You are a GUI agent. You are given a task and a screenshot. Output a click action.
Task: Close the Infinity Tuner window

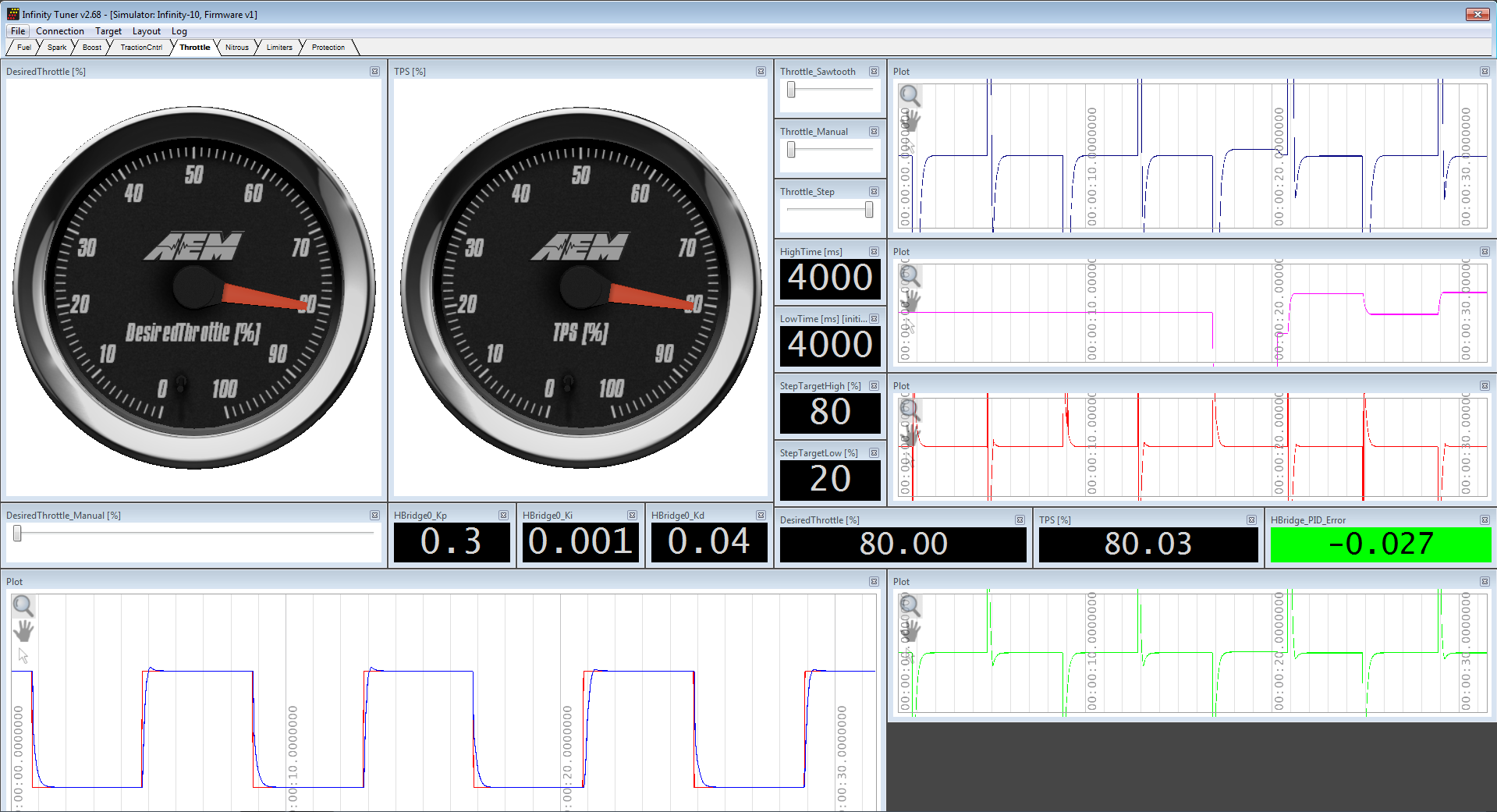(1477, 14)
